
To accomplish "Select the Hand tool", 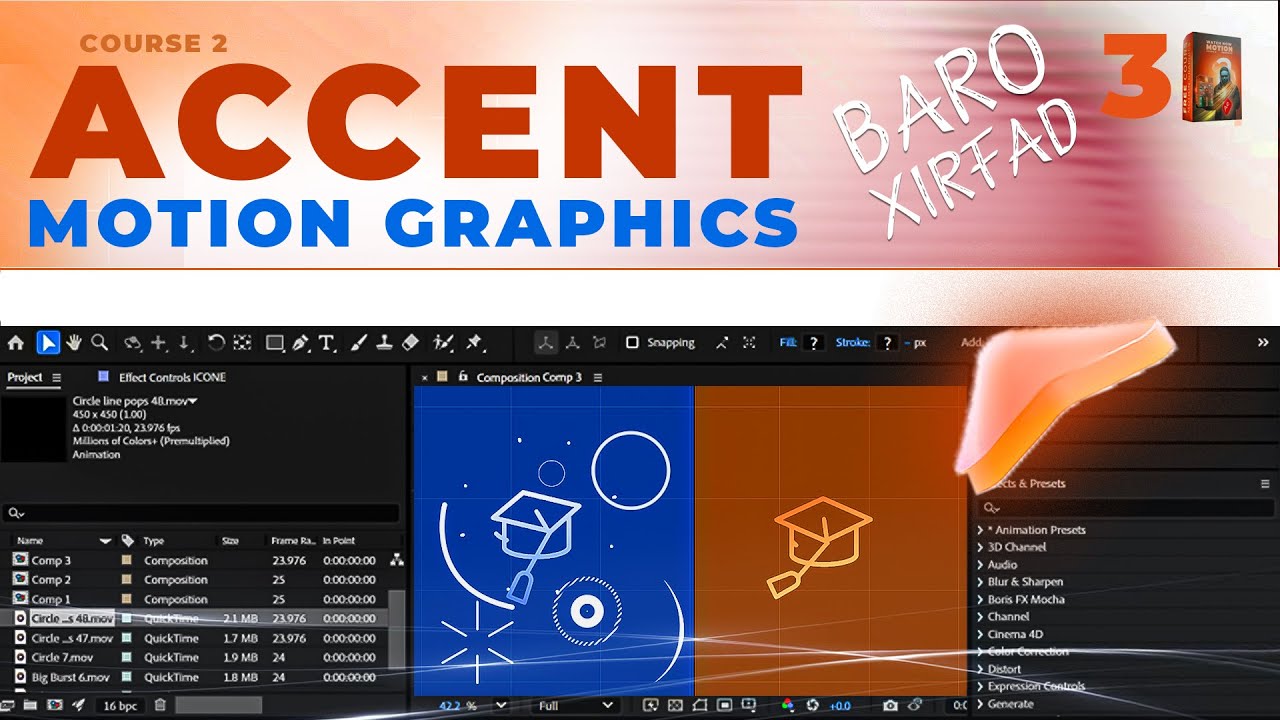I will click(74, 343).
